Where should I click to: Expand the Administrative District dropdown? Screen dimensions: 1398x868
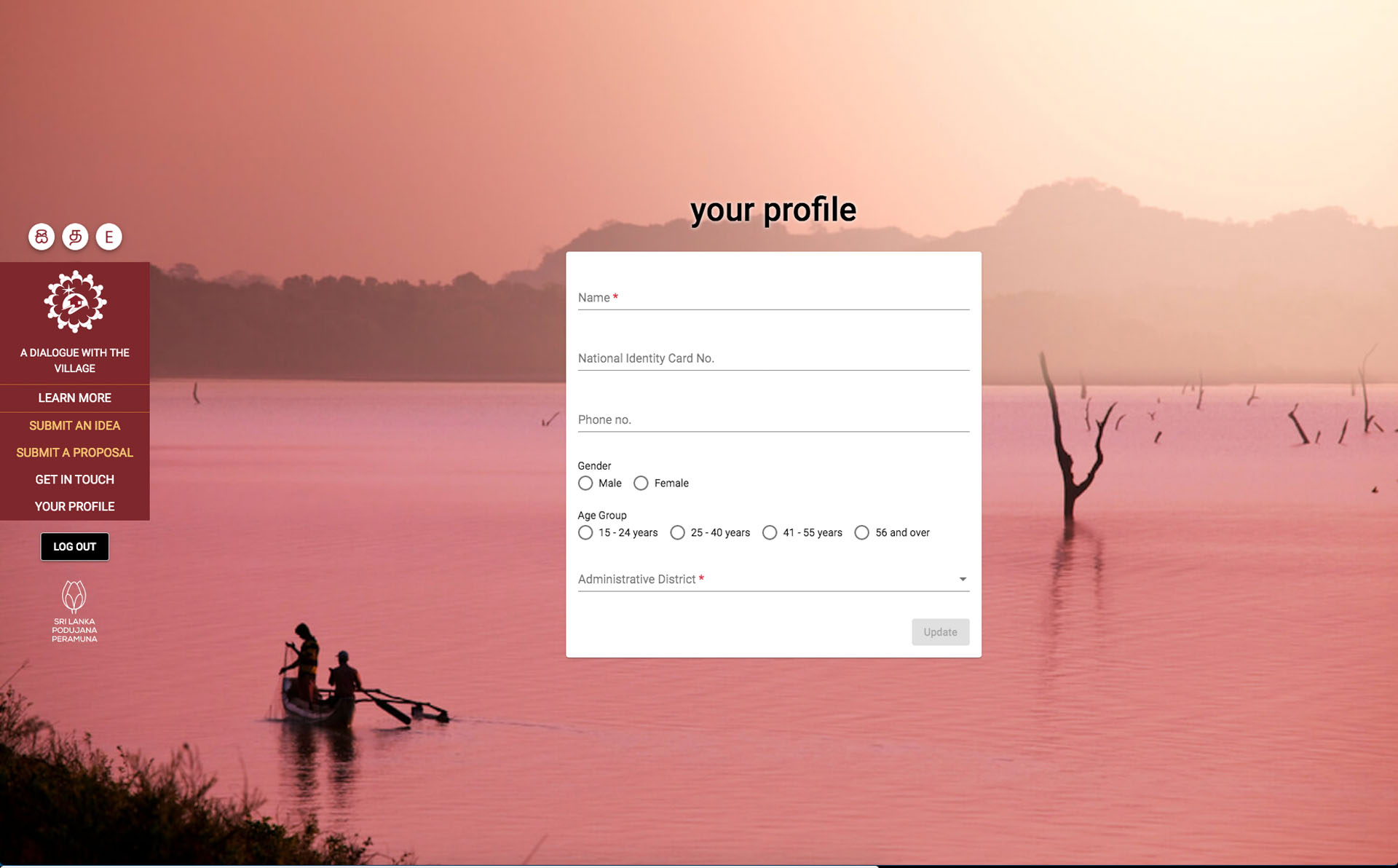click(962, 580)
